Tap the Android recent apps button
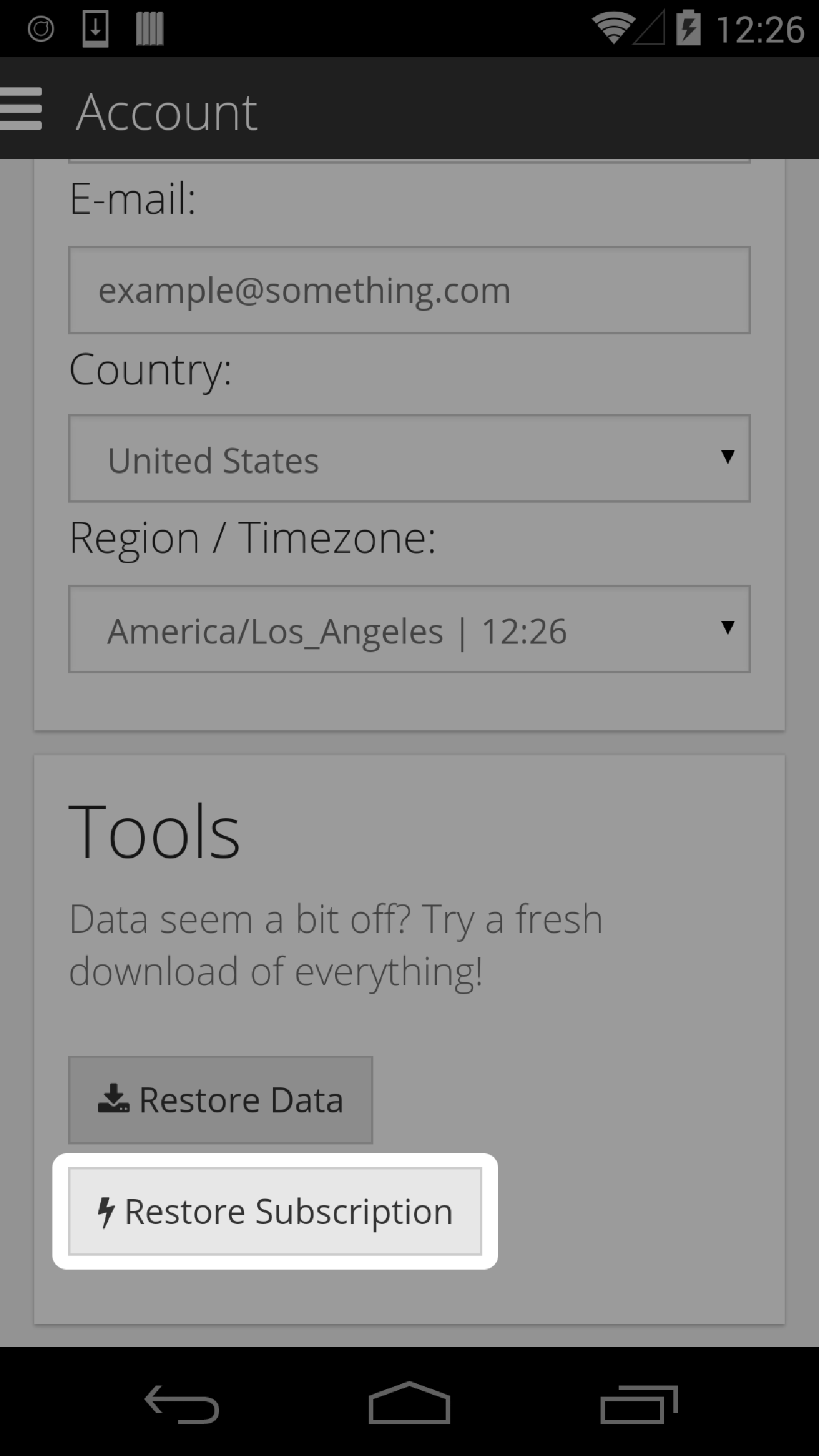The width and height of the screenshot is (819, 1456). coord(639,1404)
